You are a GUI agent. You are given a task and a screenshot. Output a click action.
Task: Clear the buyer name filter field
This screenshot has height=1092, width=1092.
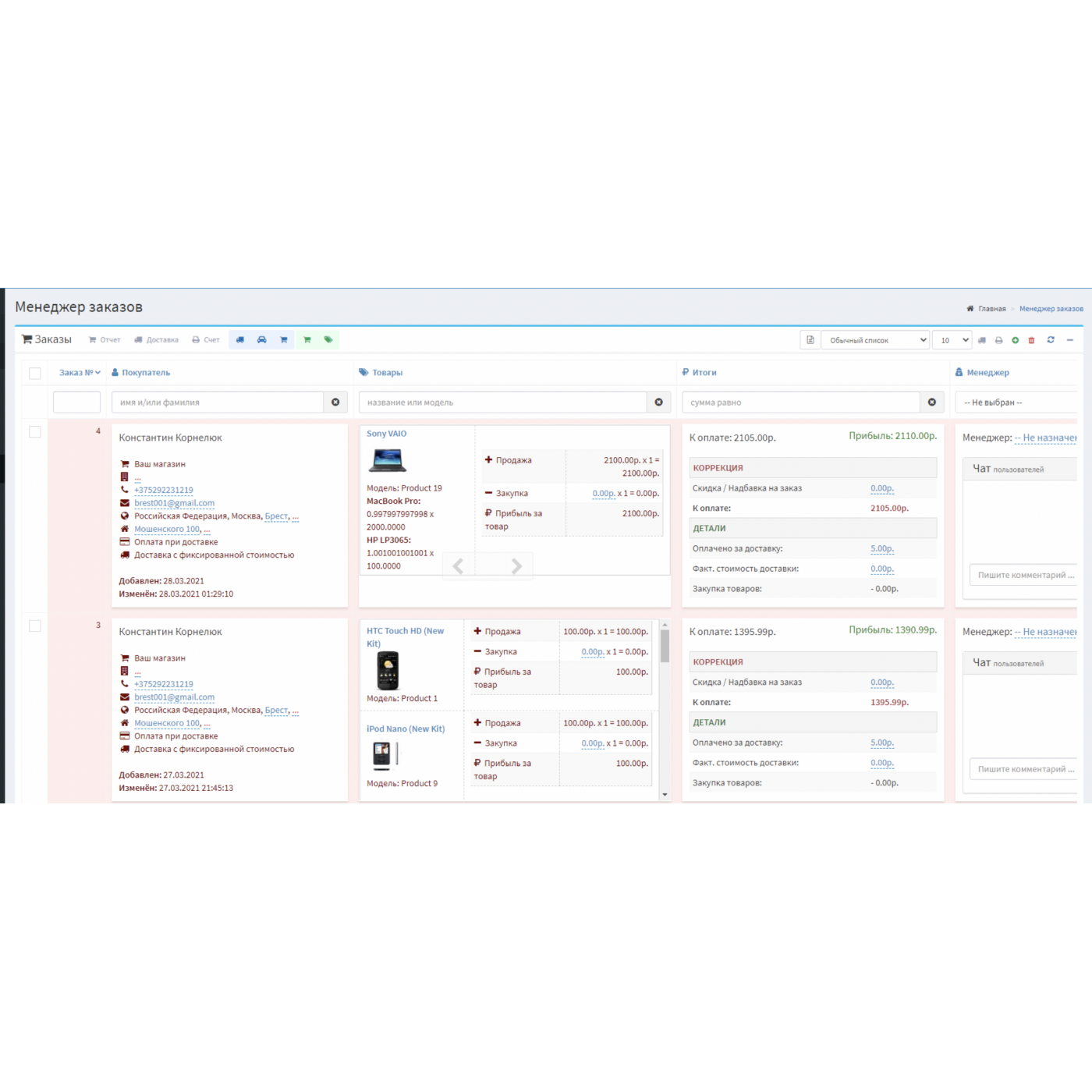click(x=335, y=402)
